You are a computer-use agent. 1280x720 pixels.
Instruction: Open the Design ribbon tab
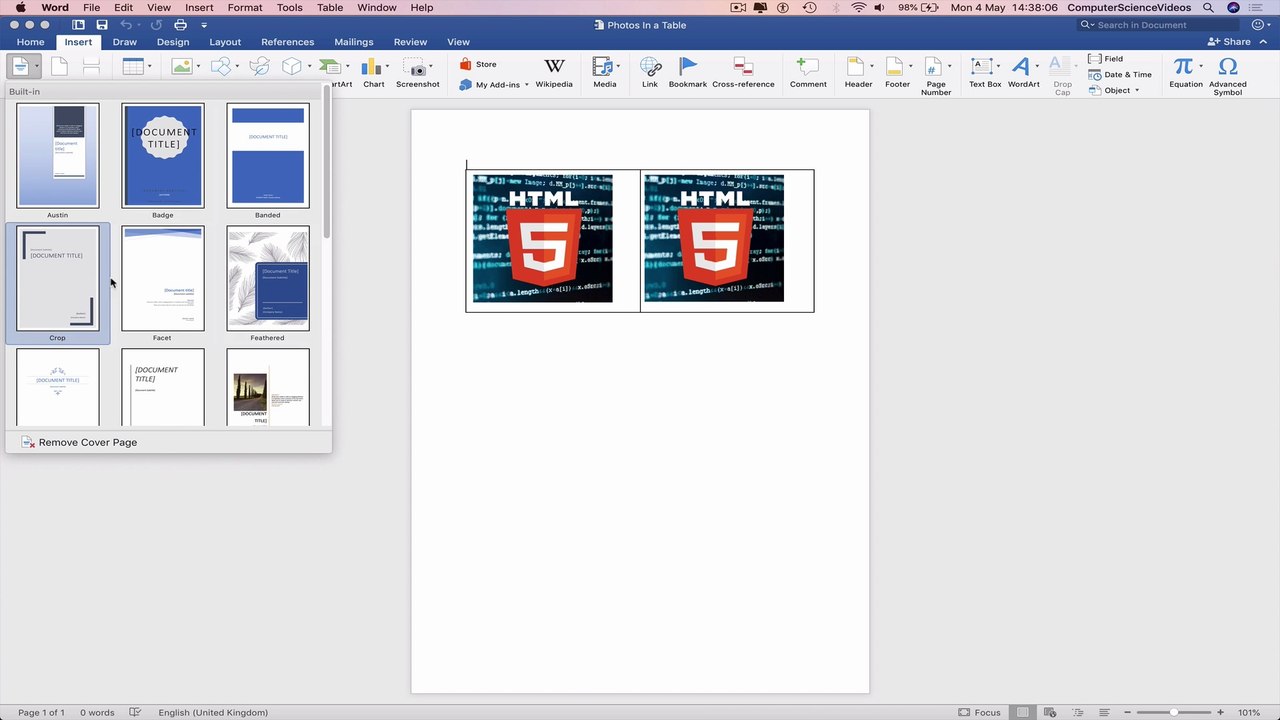(x=173, y=42)
